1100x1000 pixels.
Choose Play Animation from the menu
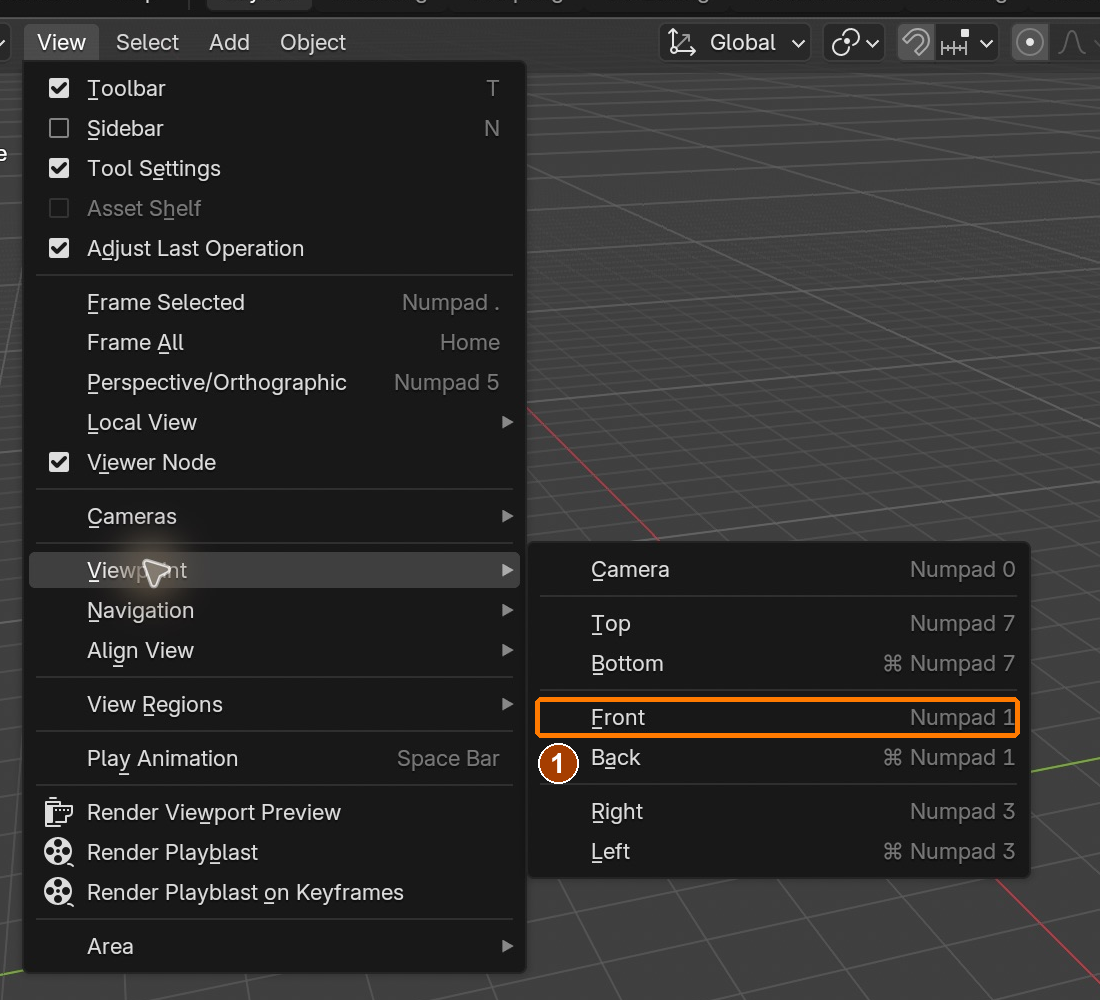click(274, 759)
